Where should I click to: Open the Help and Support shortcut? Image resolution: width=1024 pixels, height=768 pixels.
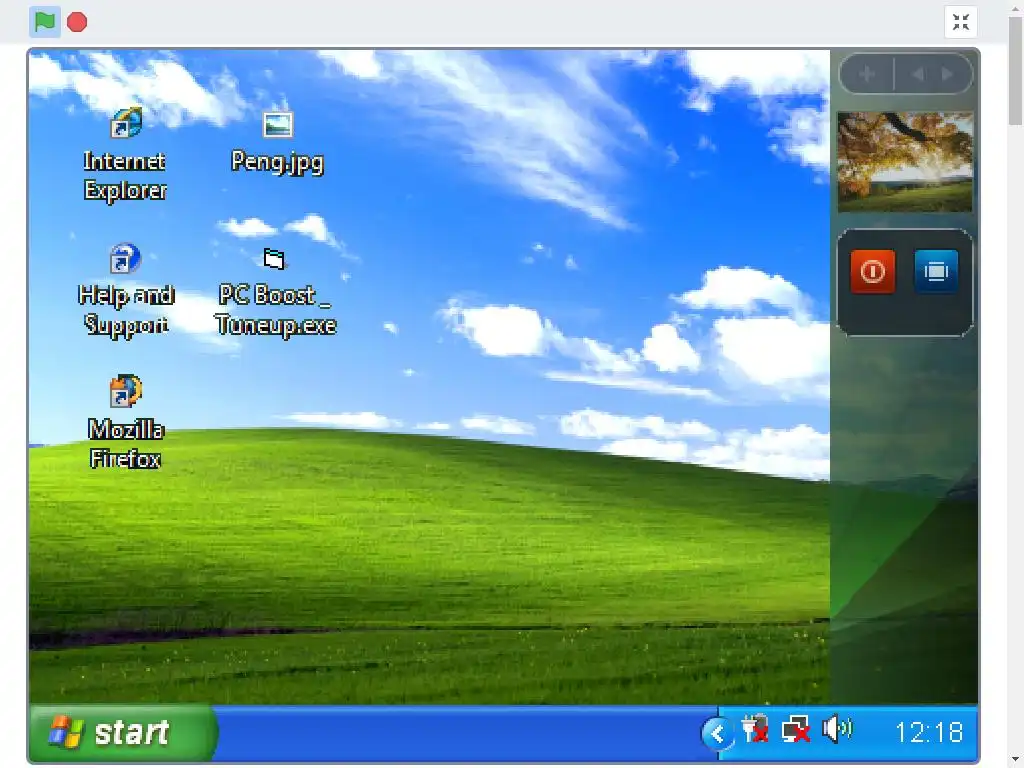tap(125, 290)
